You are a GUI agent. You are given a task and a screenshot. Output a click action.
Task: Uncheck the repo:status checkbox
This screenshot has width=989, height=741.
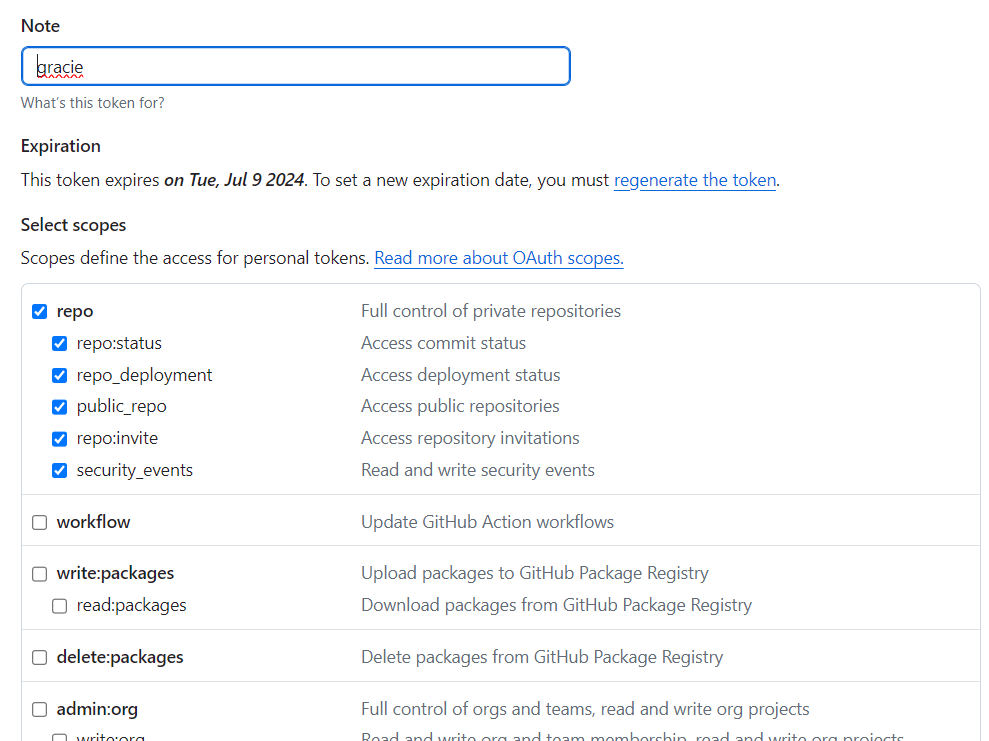[60, 343]
